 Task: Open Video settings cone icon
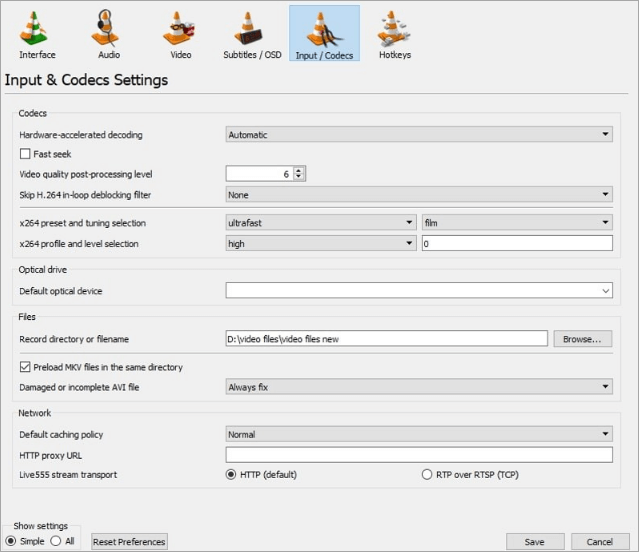[x=179, y=31]
